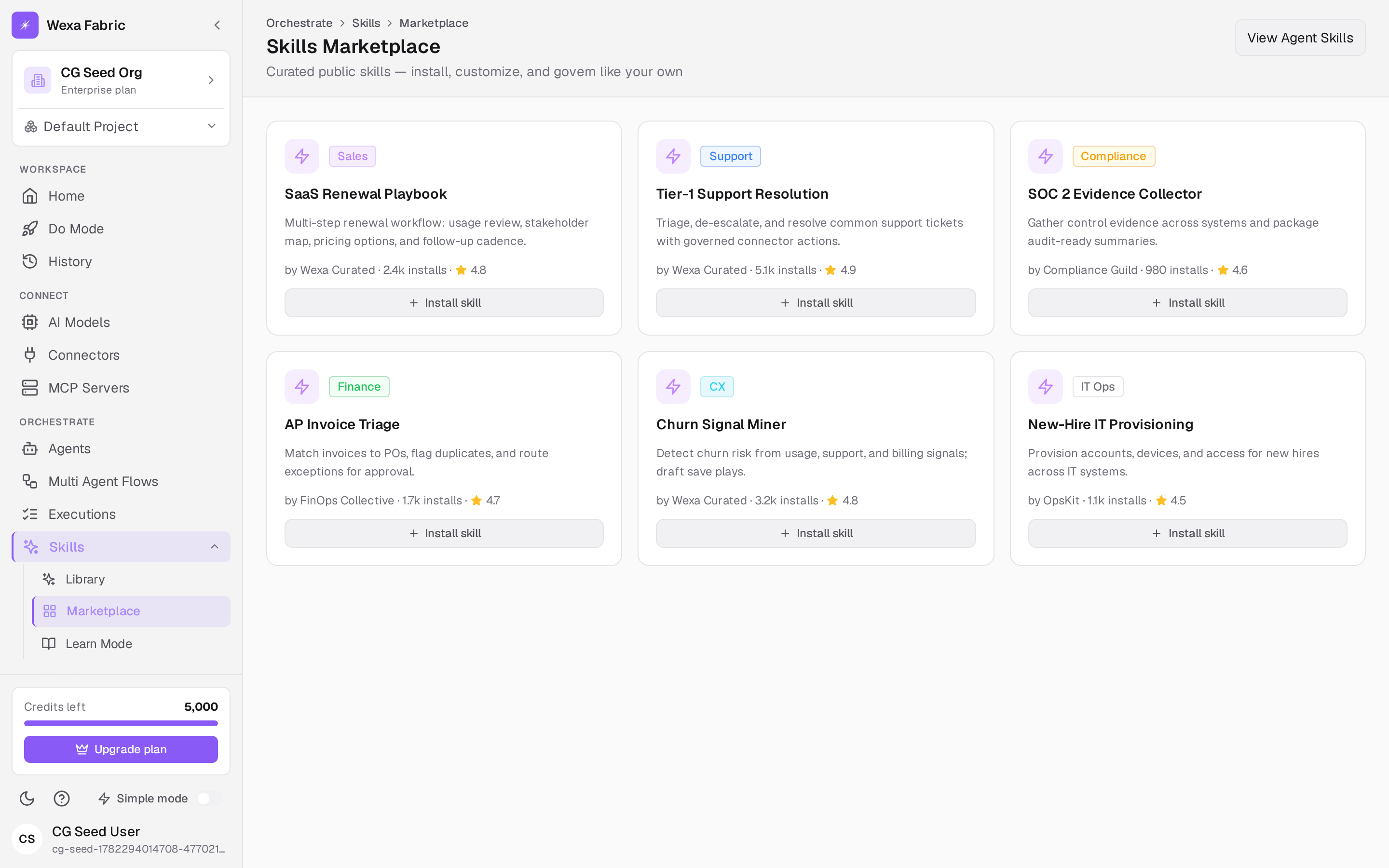This screenshot has width=1389, height=868.
Task: Click the Learn Mode book icon
Action: click(49, 644)
